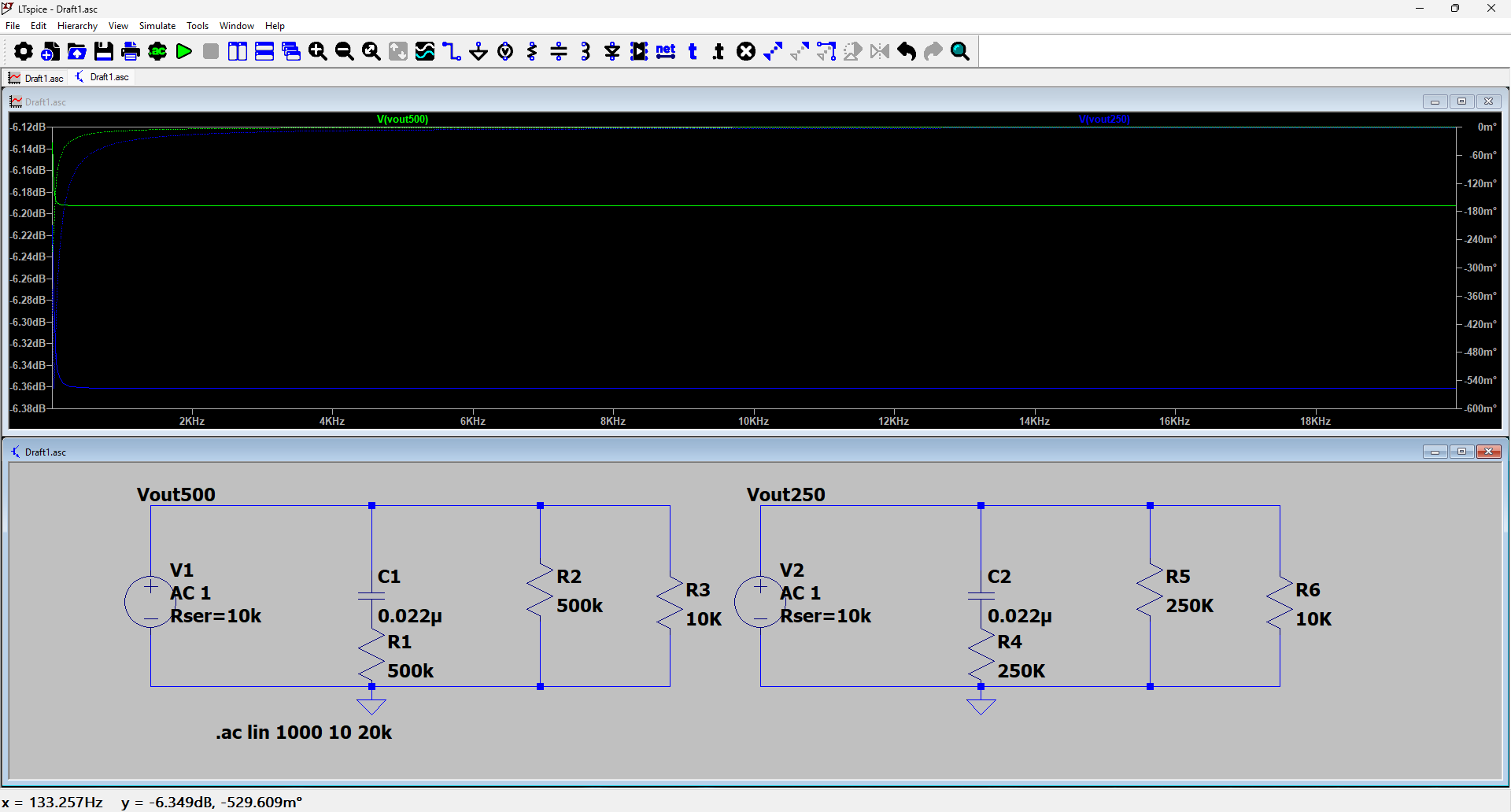Select the resistor component tool
The width and height of the screenshot is (1511, 812).
[x=532, y=52]
